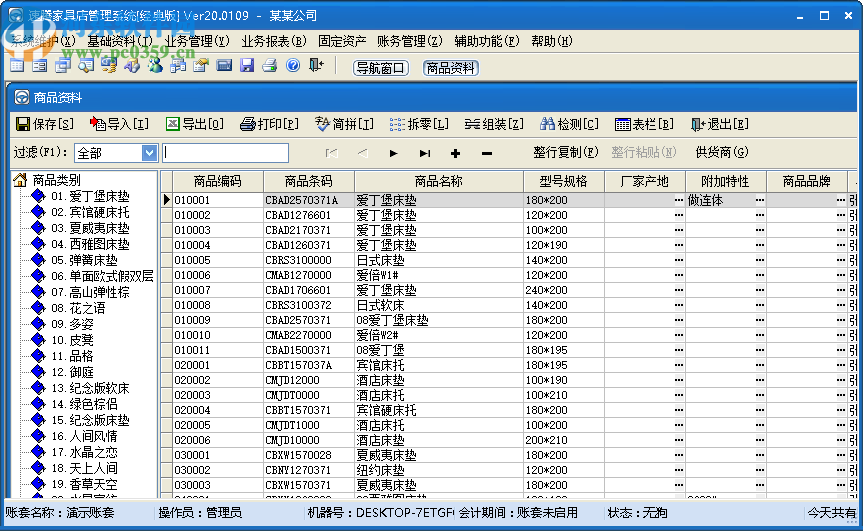Image resolution: width=863 pixels, height=531 pixels.
Task: Click the printer icon in main toolbar
Action: point(270,67)
